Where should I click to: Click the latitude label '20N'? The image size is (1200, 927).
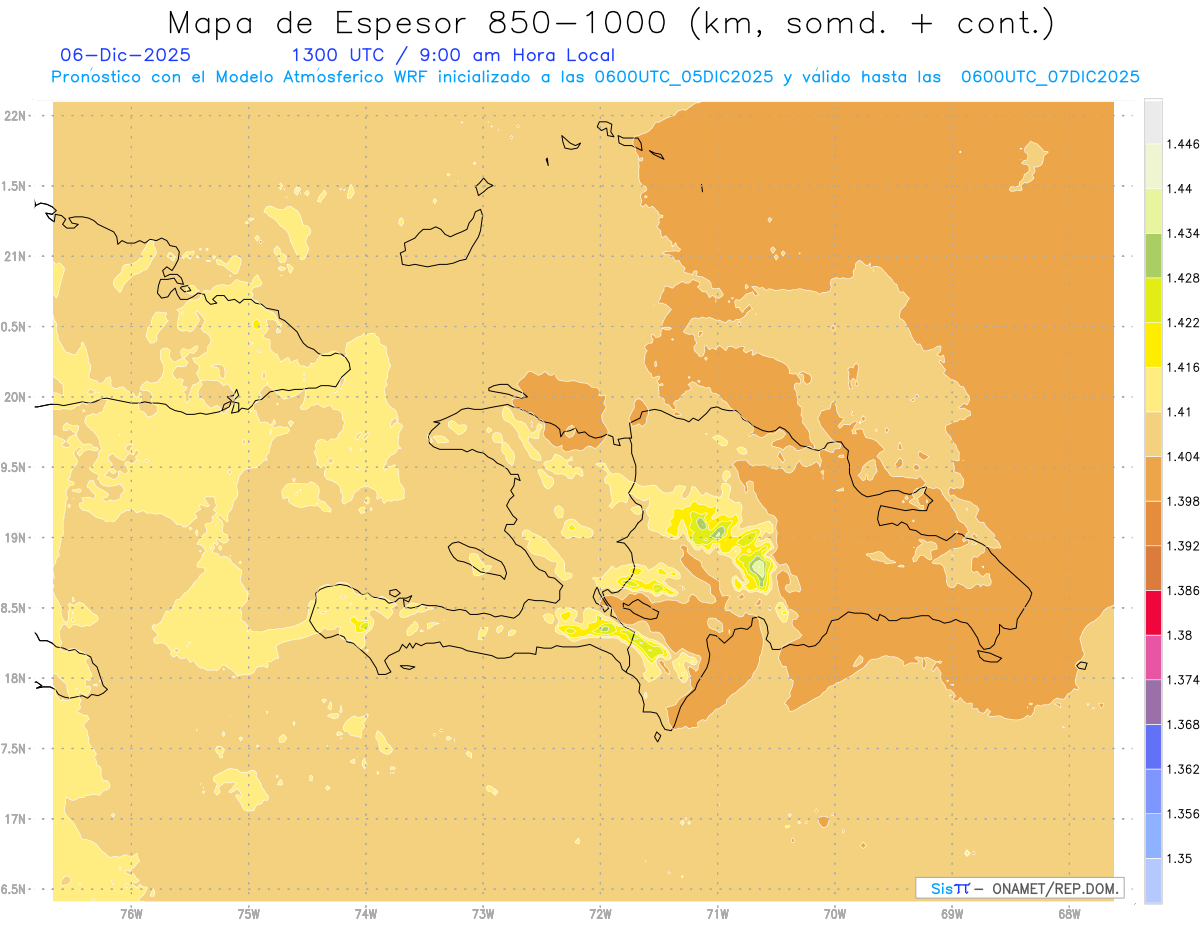click(x=15, y=397)
